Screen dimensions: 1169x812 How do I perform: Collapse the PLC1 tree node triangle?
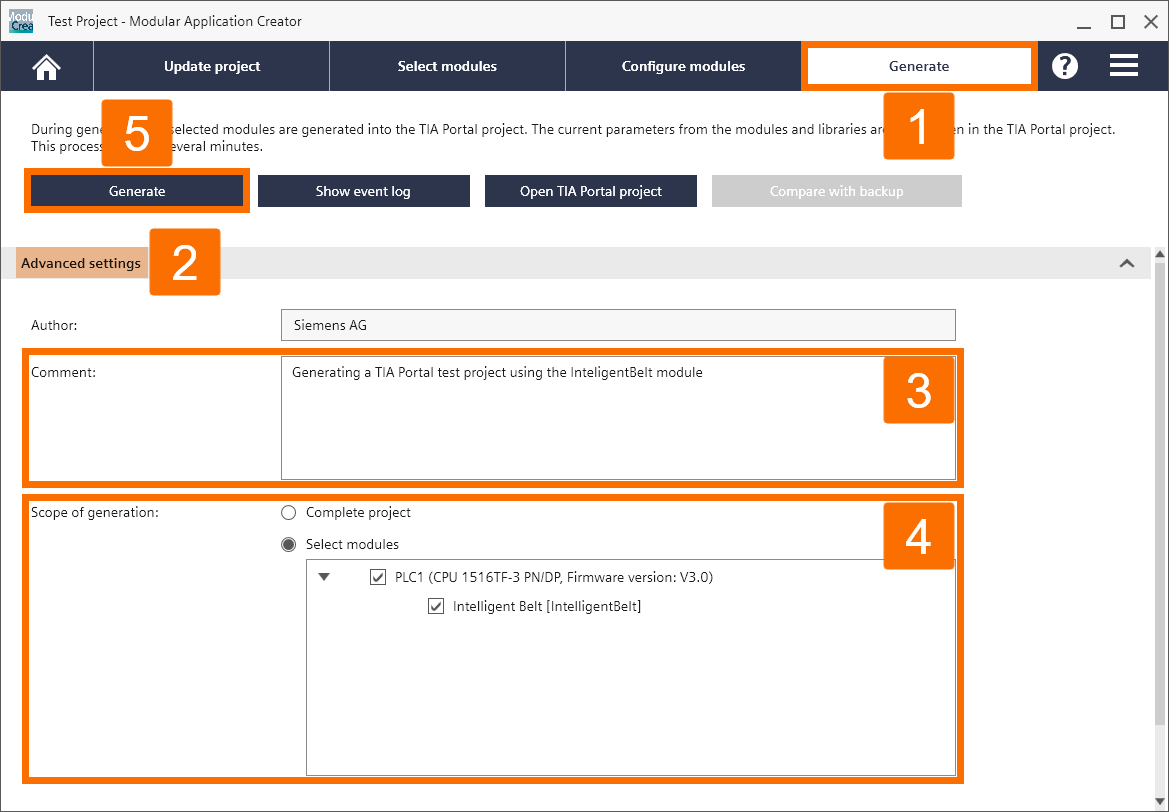[323, 577]
